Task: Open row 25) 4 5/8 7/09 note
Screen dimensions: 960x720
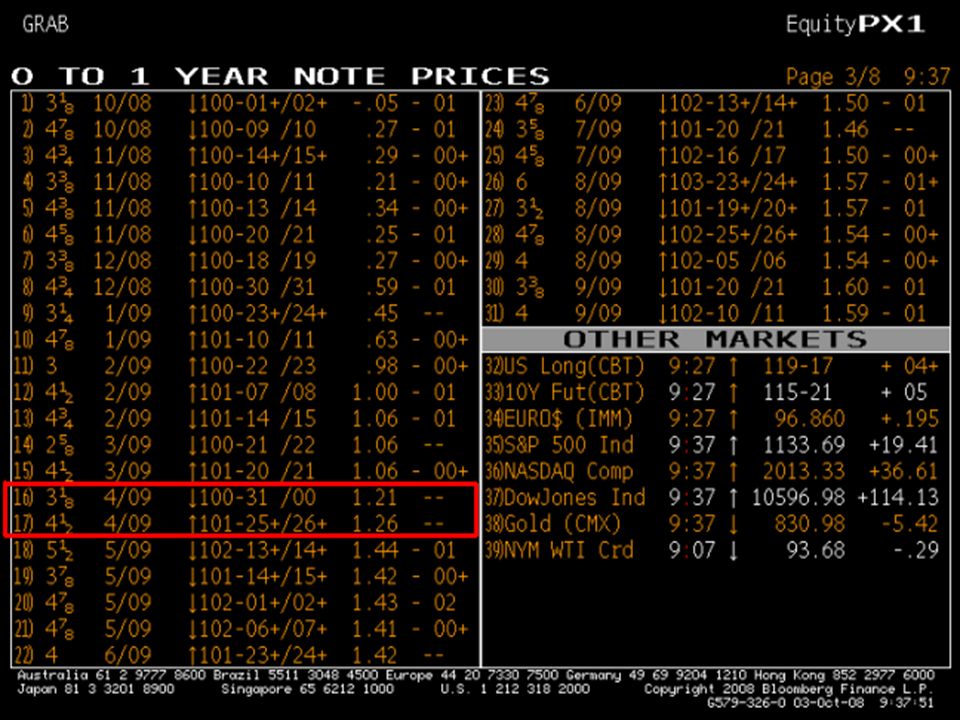Action: coord(715,156)
